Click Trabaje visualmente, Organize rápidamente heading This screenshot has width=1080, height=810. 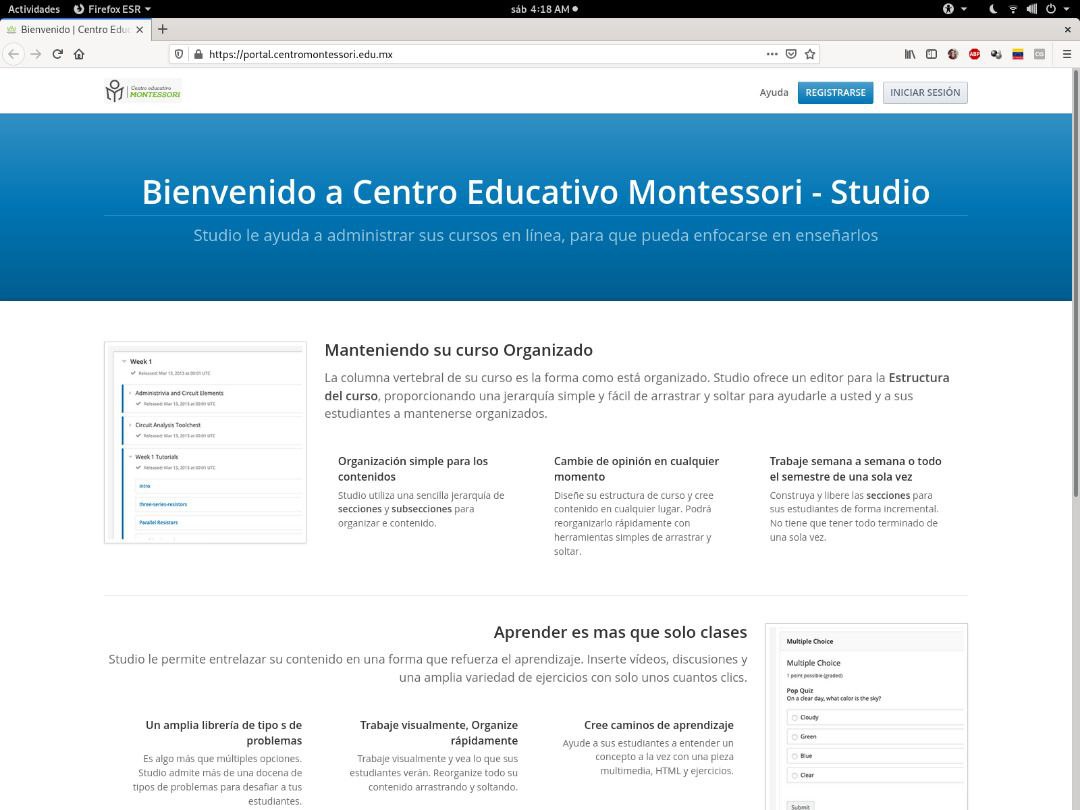tap(439, 733)
